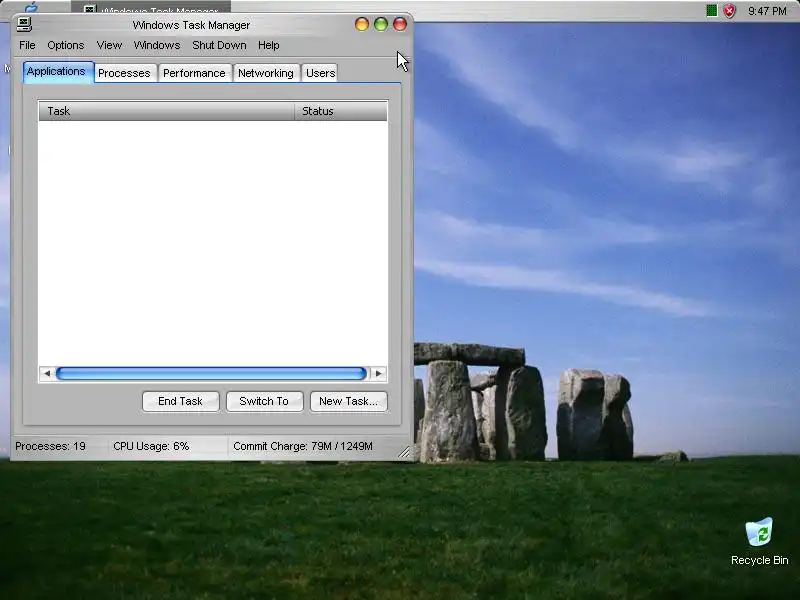Click the Processes: 19 status text
The height and width of the screenshot is (600, 800).
(x=51, y=446)
